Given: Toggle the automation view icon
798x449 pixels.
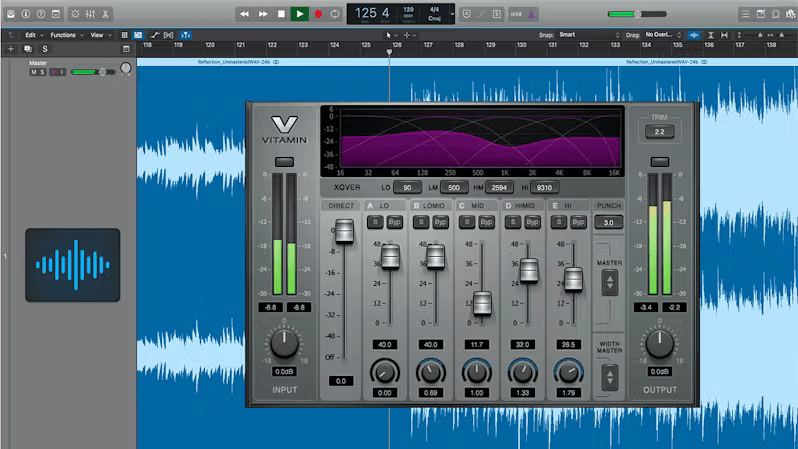Looking at the screenshot, I should click(x=155, y=35).
